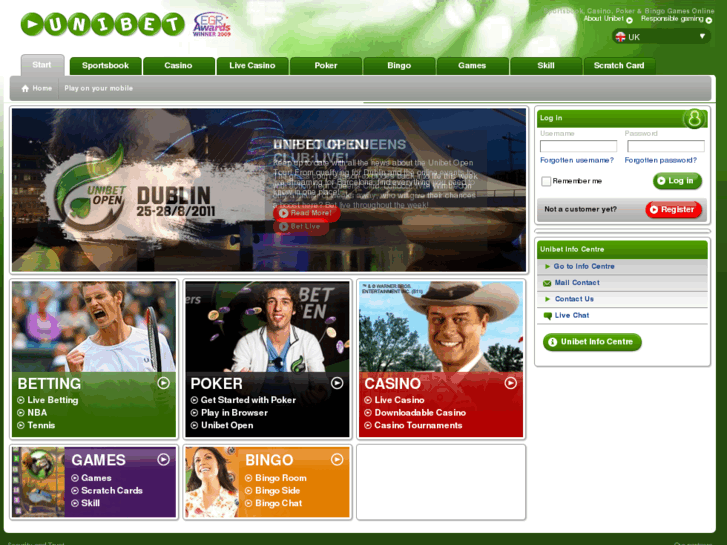Click the bullet icon next to NBA
The image size is (727, 545).
21,413
